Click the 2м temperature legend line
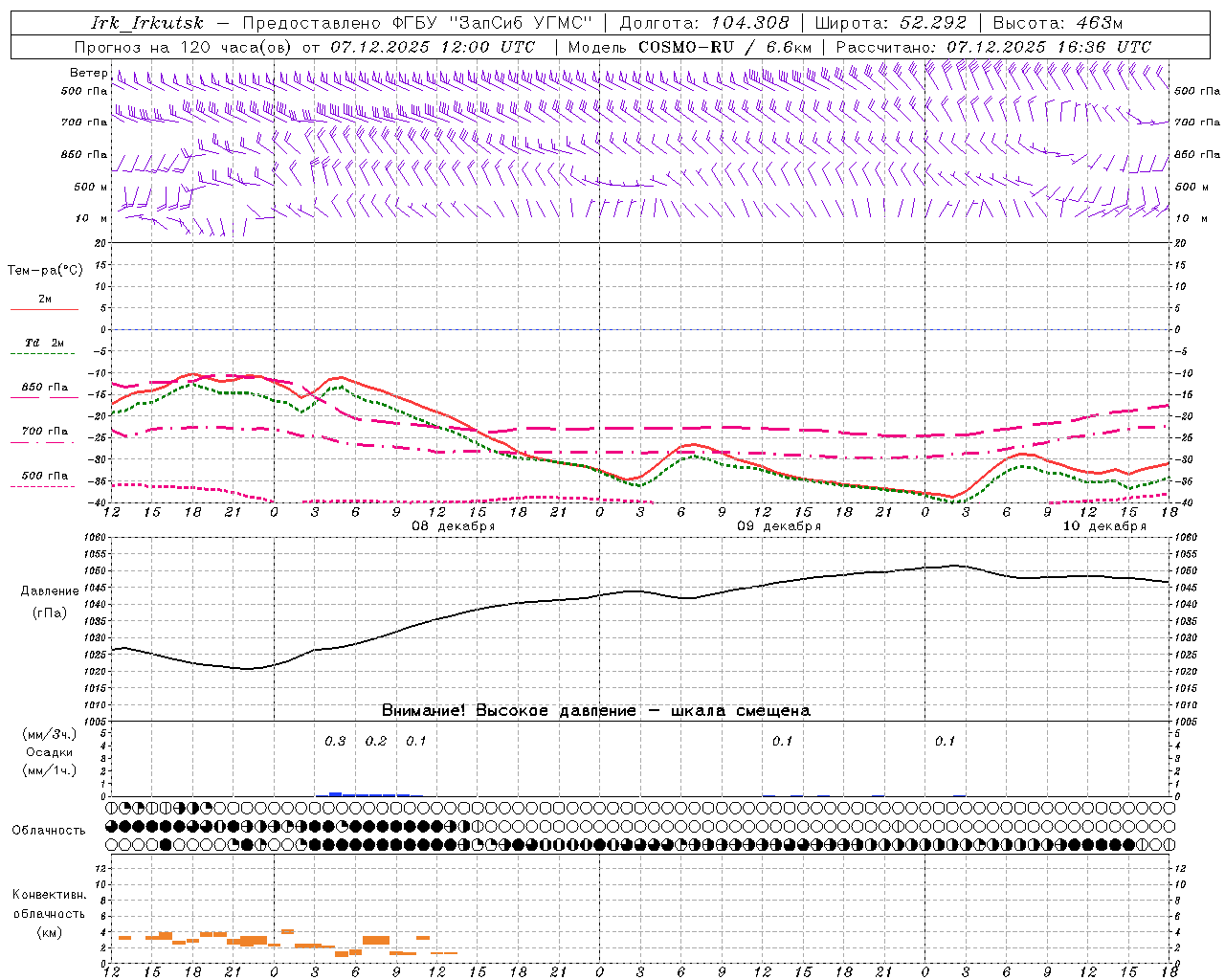The height and width of the screenshot is (980, 1225). pyautogui.click(x=44, y=303)
